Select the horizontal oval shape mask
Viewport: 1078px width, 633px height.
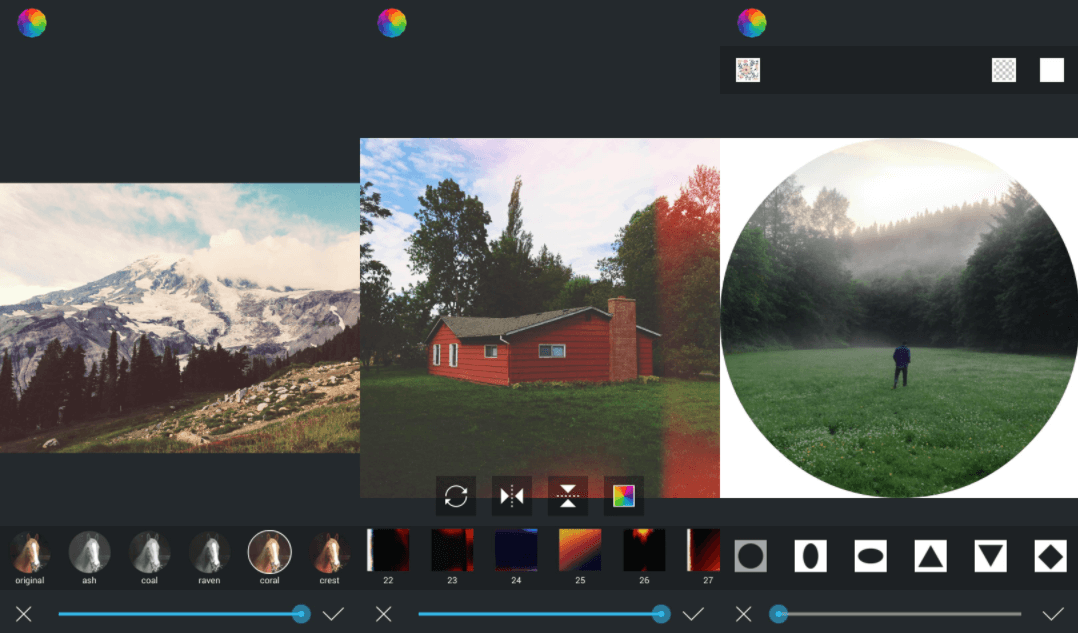click(871, 555)
